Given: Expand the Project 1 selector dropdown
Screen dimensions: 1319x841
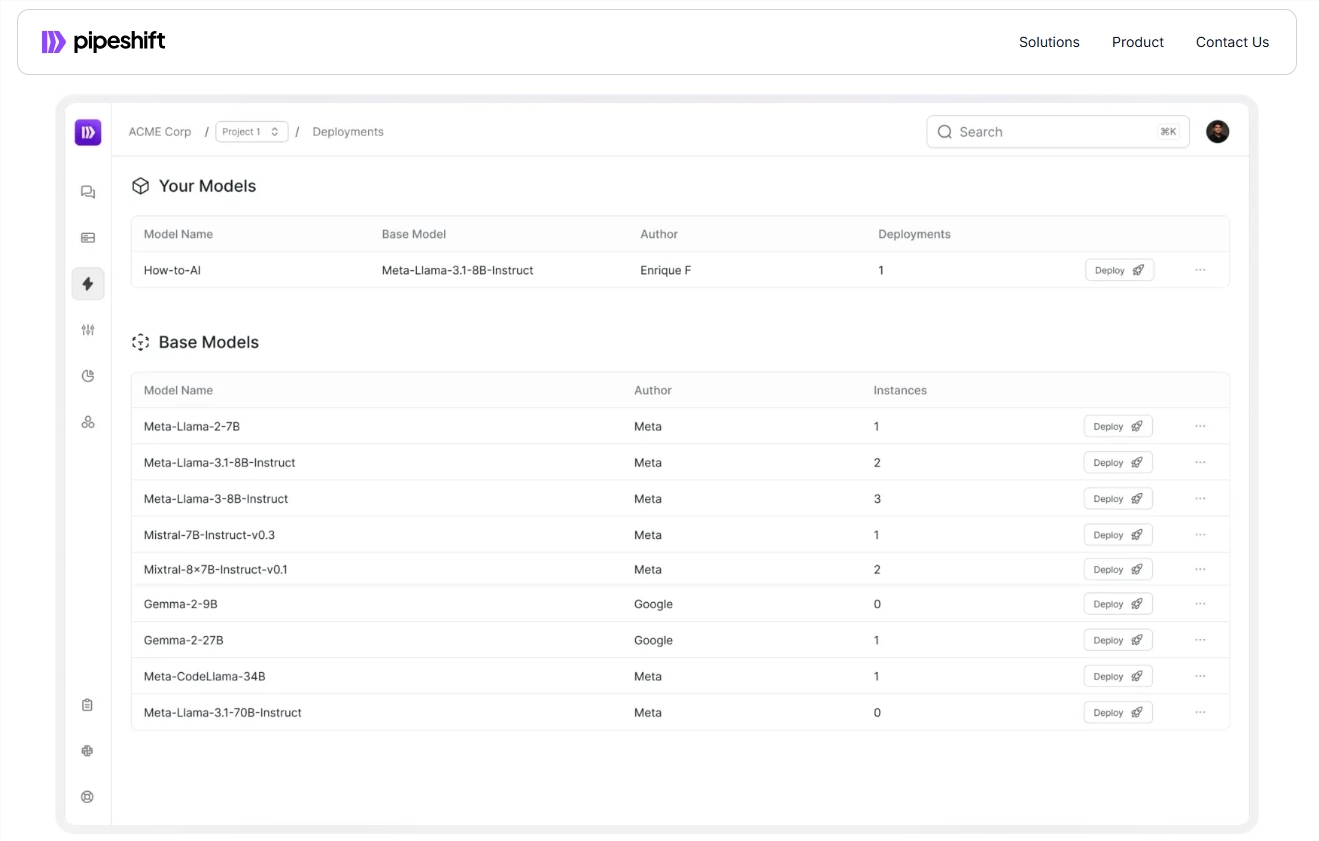Looking at the screenshot, I should [252, 132].
